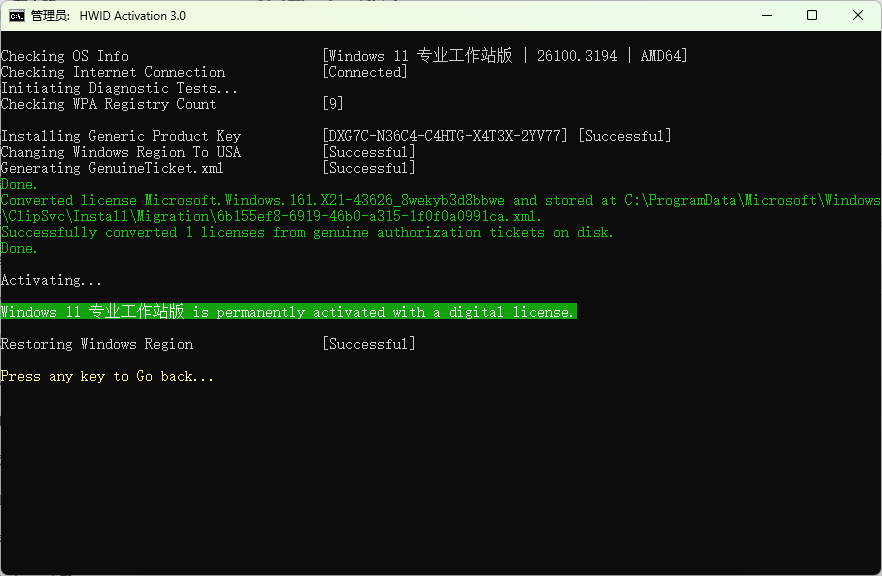Click the "Restoring Windows Region" text
The image size is (882, 576).
(x=97, y=344)
